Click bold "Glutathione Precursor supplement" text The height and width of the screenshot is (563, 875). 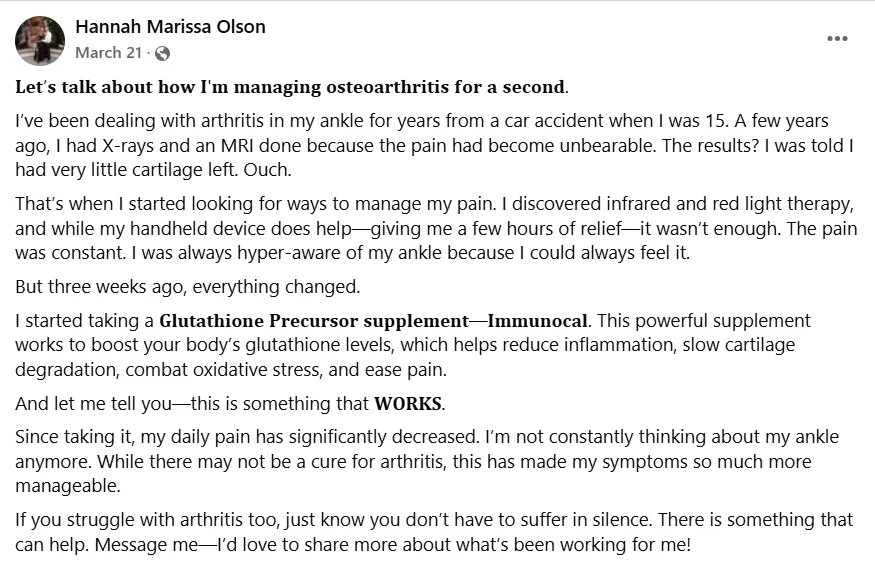(313, 322)
